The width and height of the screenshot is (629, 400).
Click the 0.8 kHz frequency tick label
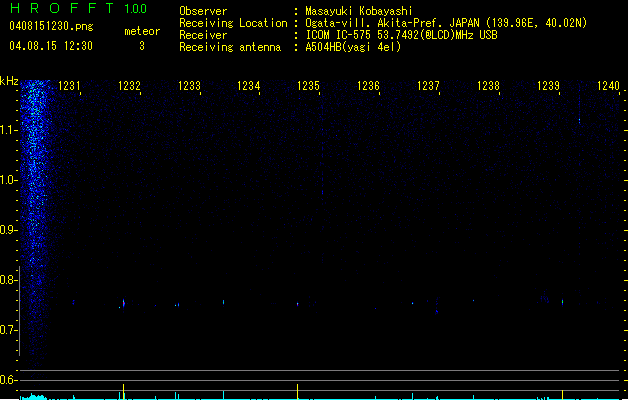[8, 280]
